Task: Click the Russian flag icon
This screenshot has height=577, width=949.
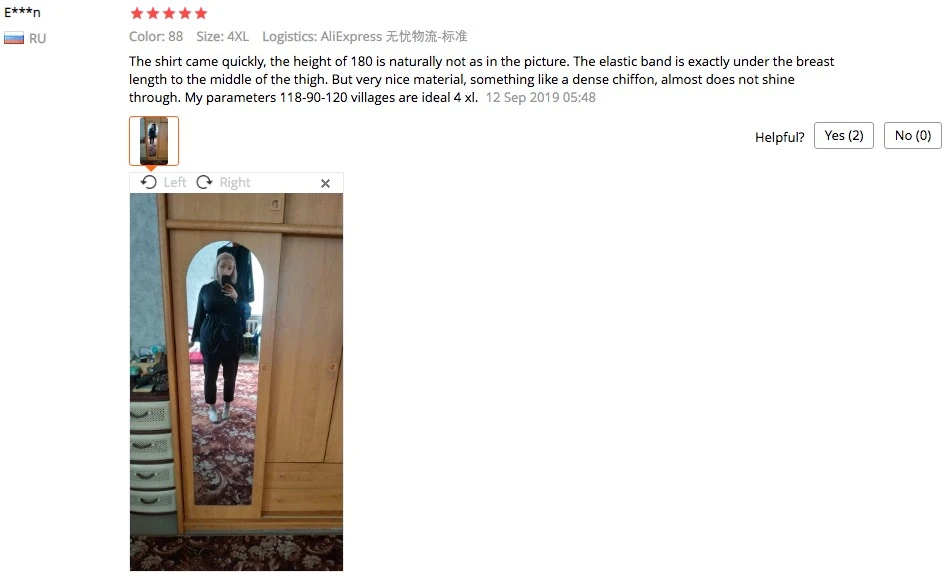Action: pos(14,38)
